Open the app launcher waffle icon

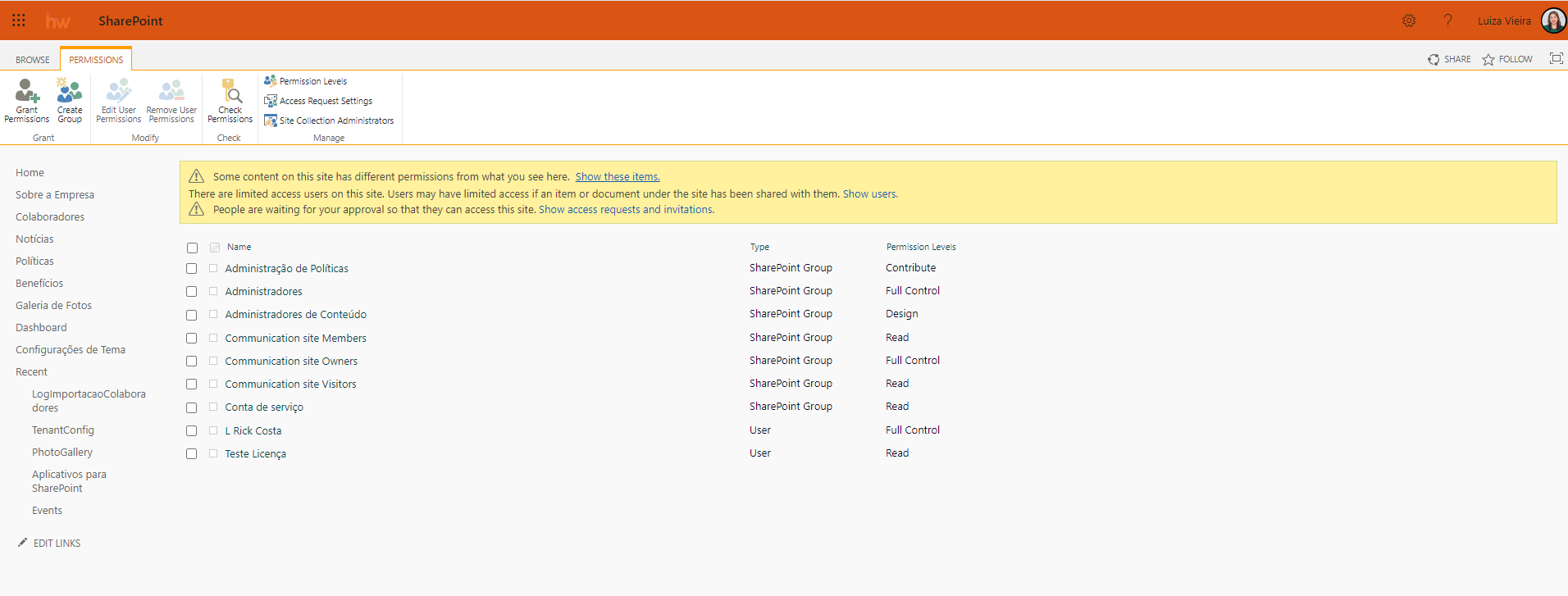coord(19,20)
